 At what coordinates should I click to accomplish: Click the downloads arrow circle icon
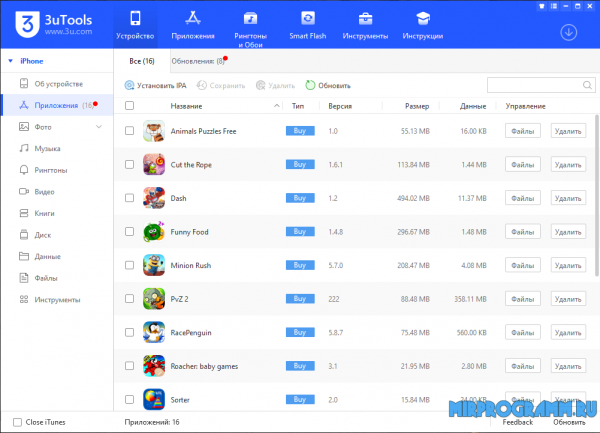click(x=569, y=33)
